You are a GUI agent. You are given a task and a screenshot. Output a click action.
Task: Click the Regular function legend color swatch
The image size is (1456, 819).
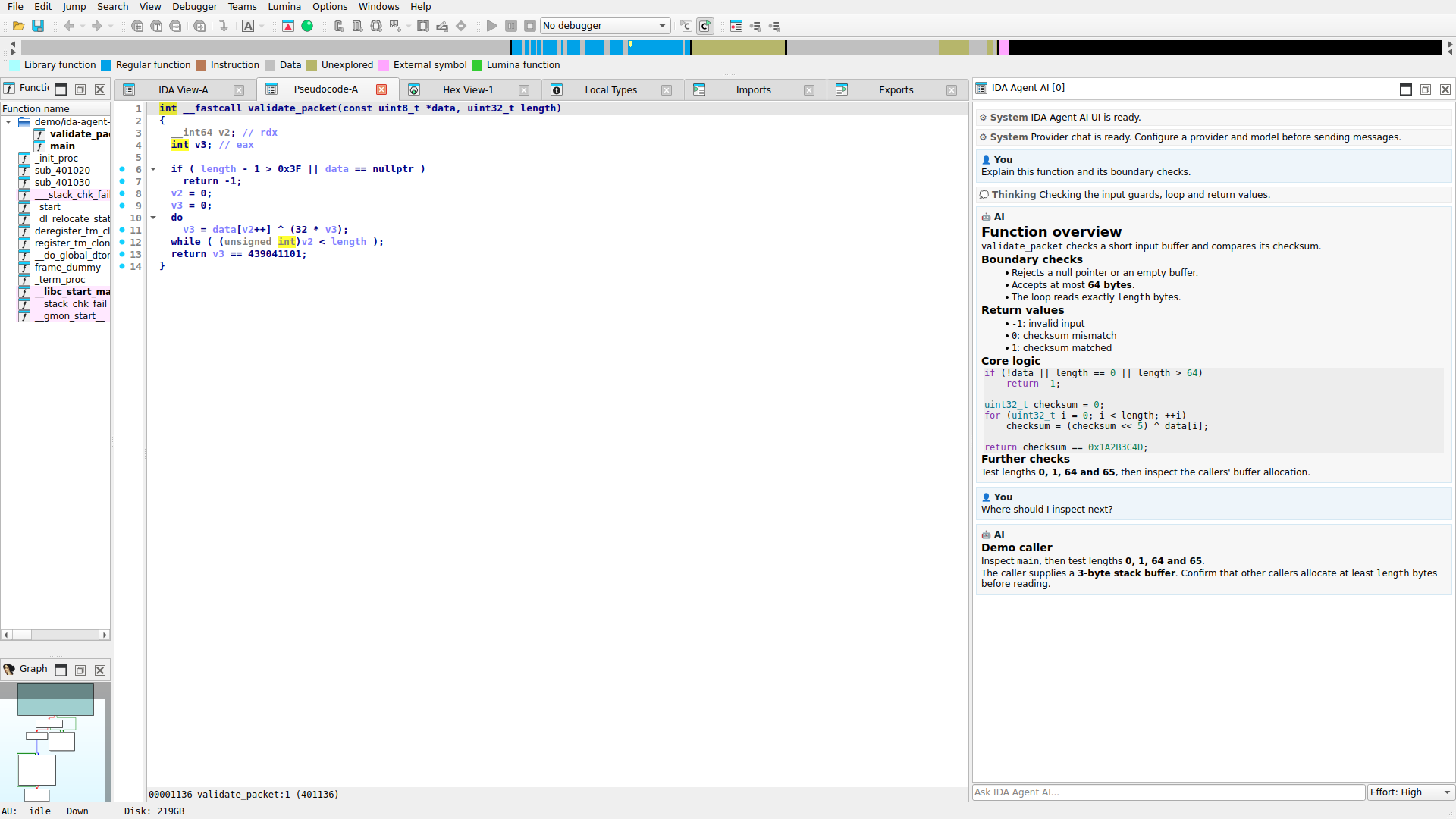click(x=107, y=65)
